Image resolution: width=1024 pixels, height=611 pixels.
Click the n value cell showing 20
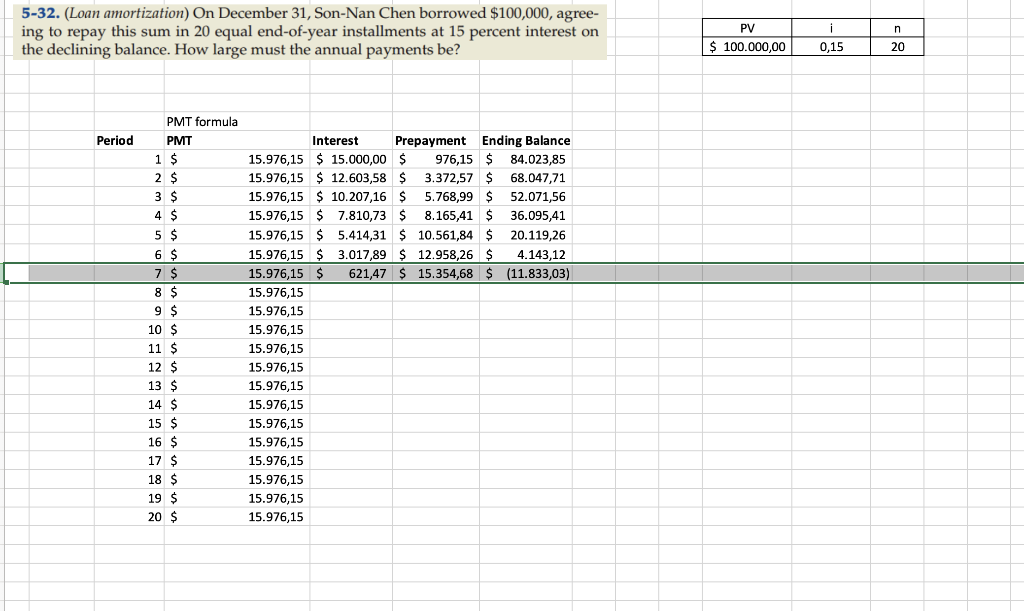(x=897, y=46)
